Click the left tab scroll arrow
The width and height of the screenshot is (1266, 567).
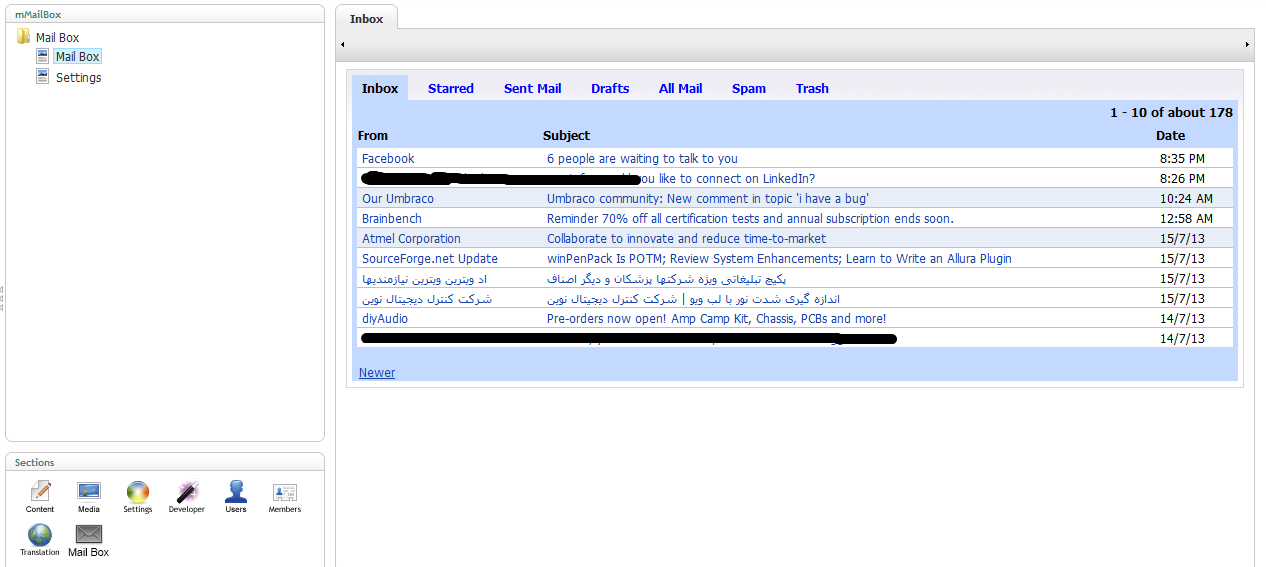(x=343, y=45)
